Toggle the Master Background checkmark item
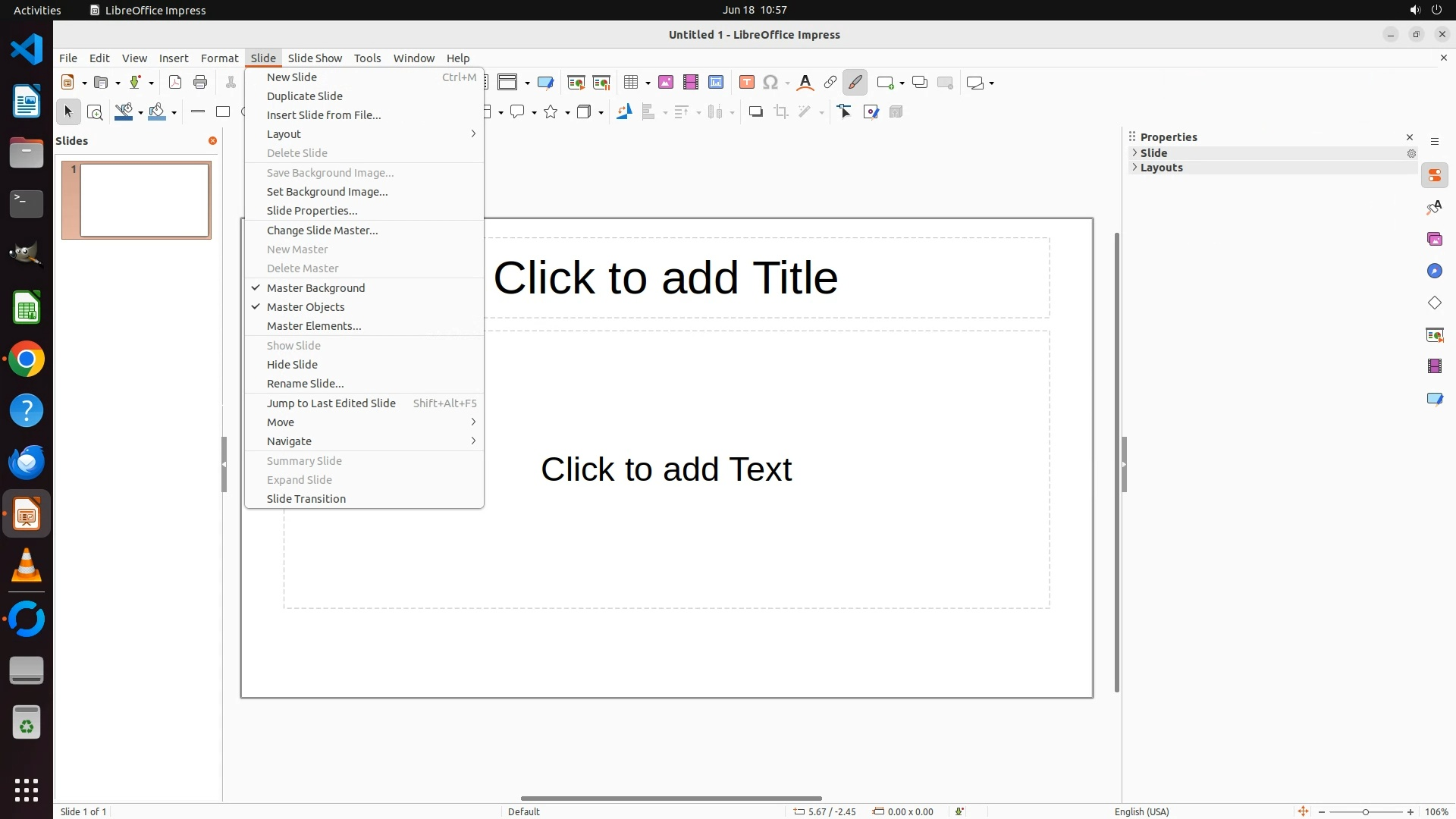 [315, 288]
